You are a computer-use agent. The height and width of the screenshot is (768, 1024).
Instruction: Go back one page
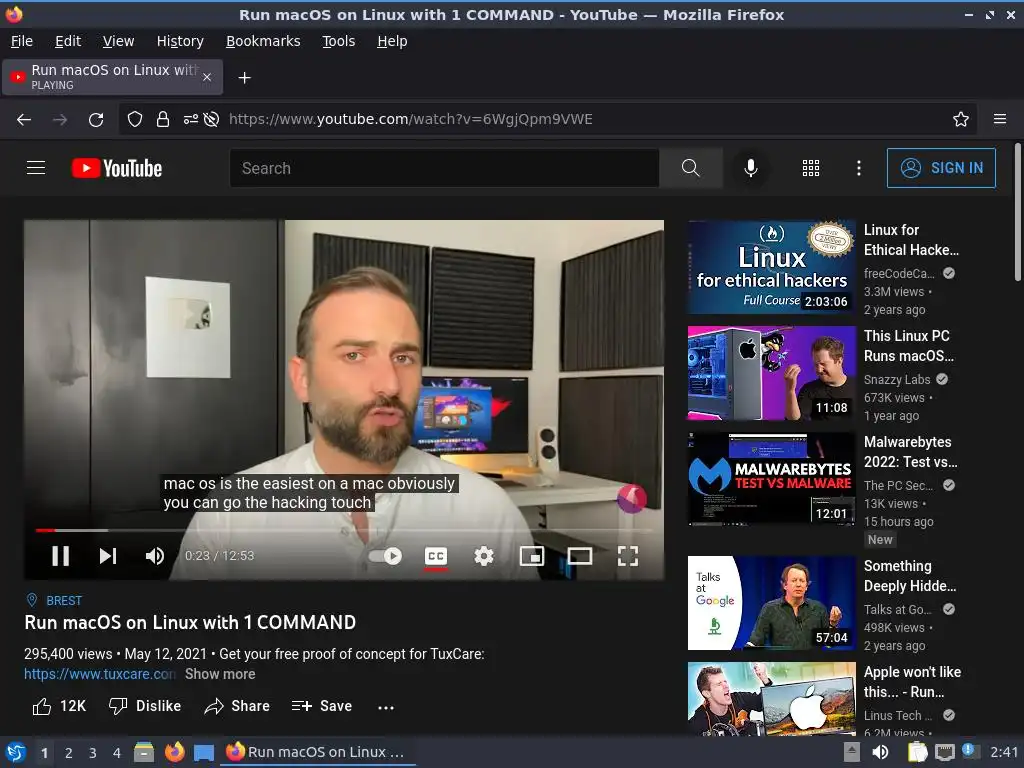24,119
